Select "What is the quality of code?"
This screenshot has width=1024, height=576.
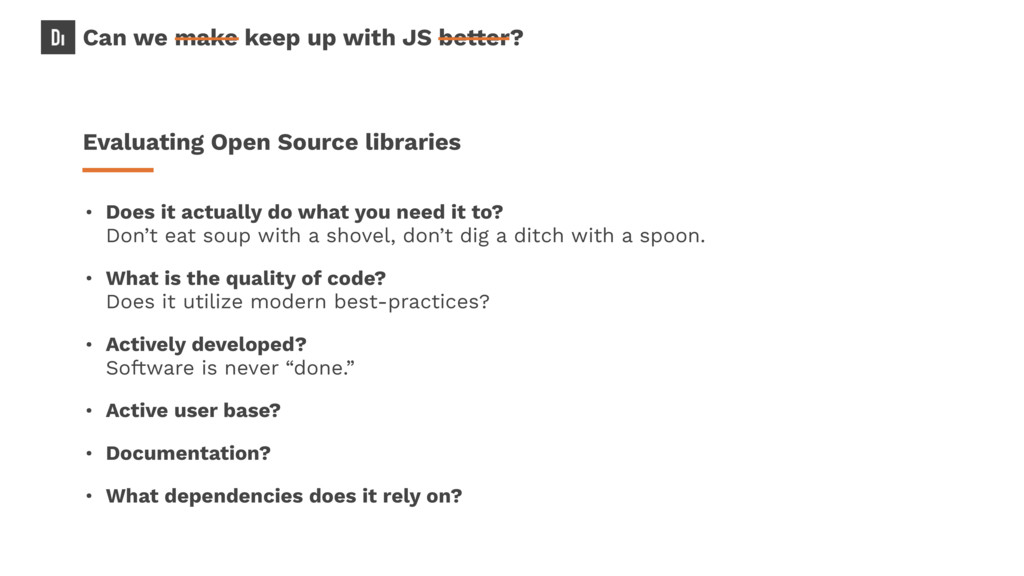pyautogui.click(x=246, y=279)
